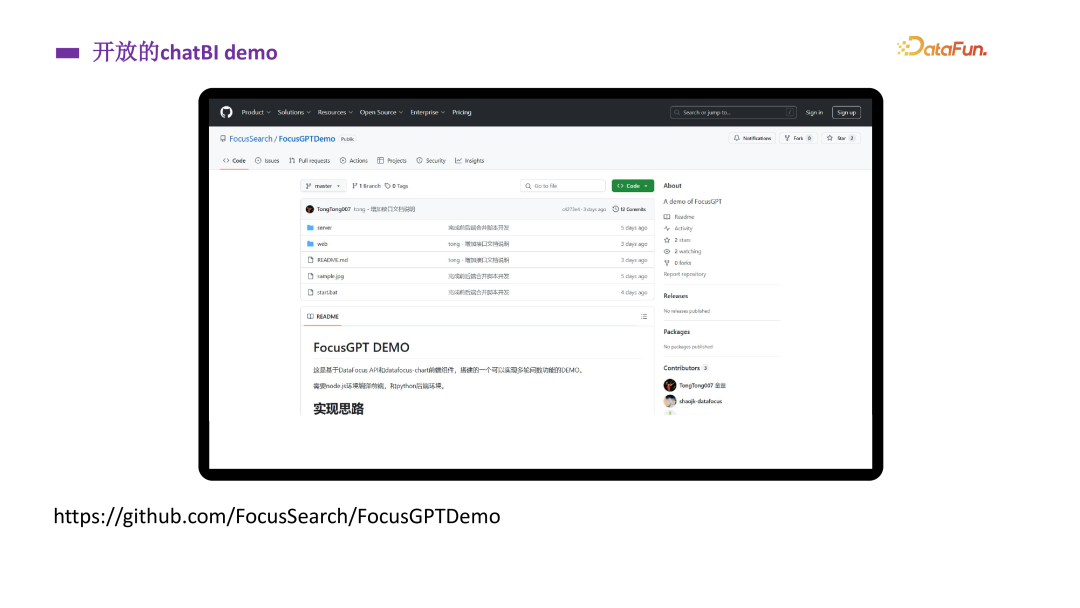The height and width of the screenshot is (608, 1080).
Task: Click the 2 watching link
Action: coord(682,251)
